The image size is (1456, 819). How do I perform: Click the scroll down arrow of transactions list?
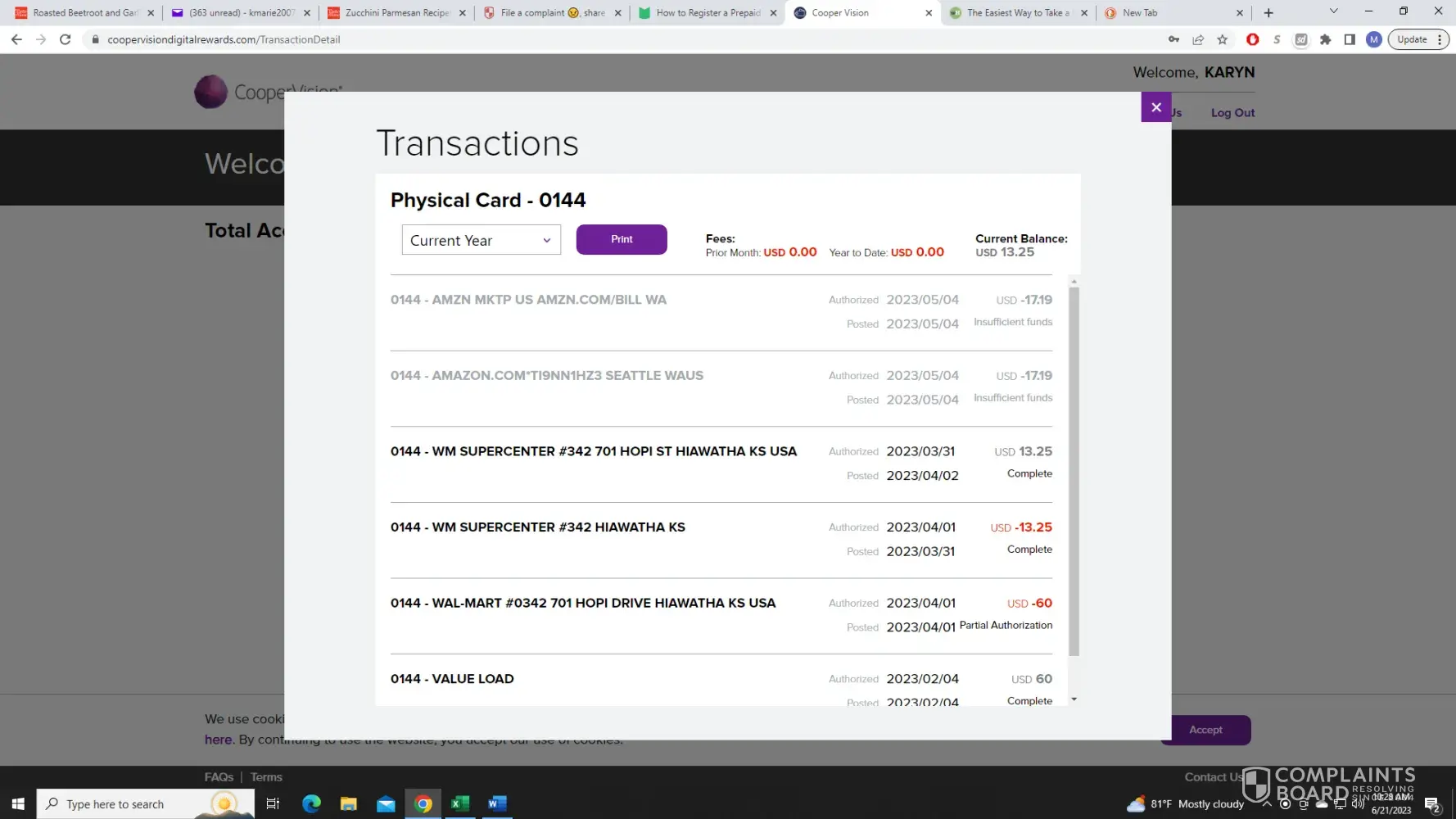(1074, 699)
